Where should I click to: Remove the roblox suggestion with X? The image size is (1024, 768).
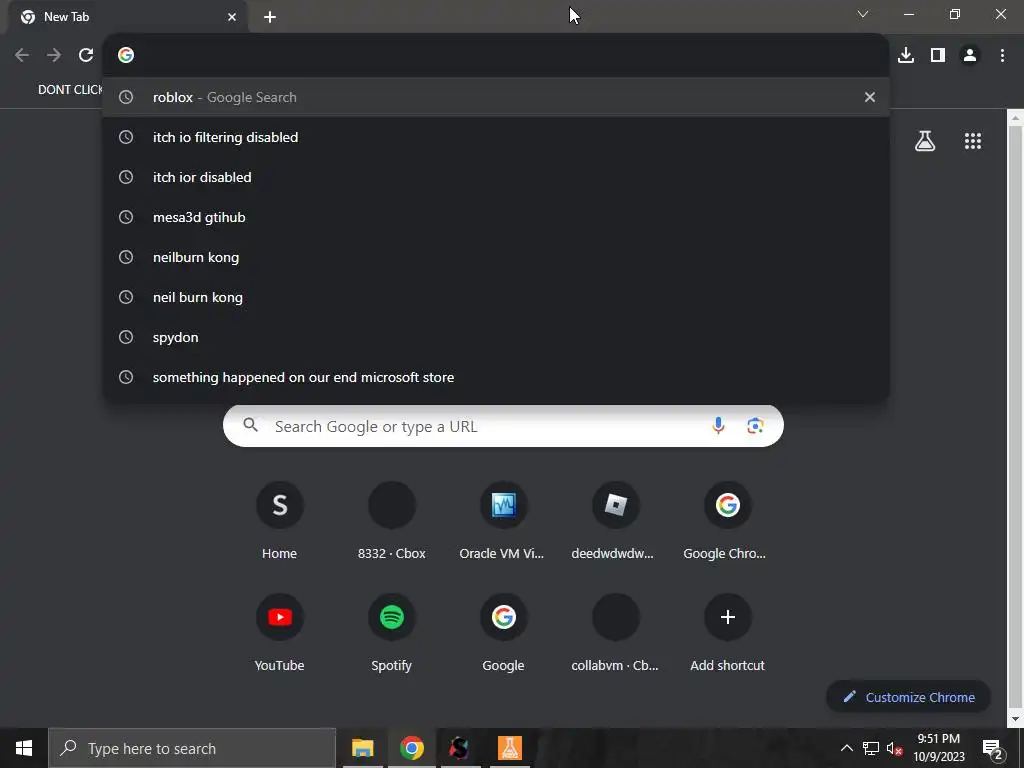pos(870,97)
